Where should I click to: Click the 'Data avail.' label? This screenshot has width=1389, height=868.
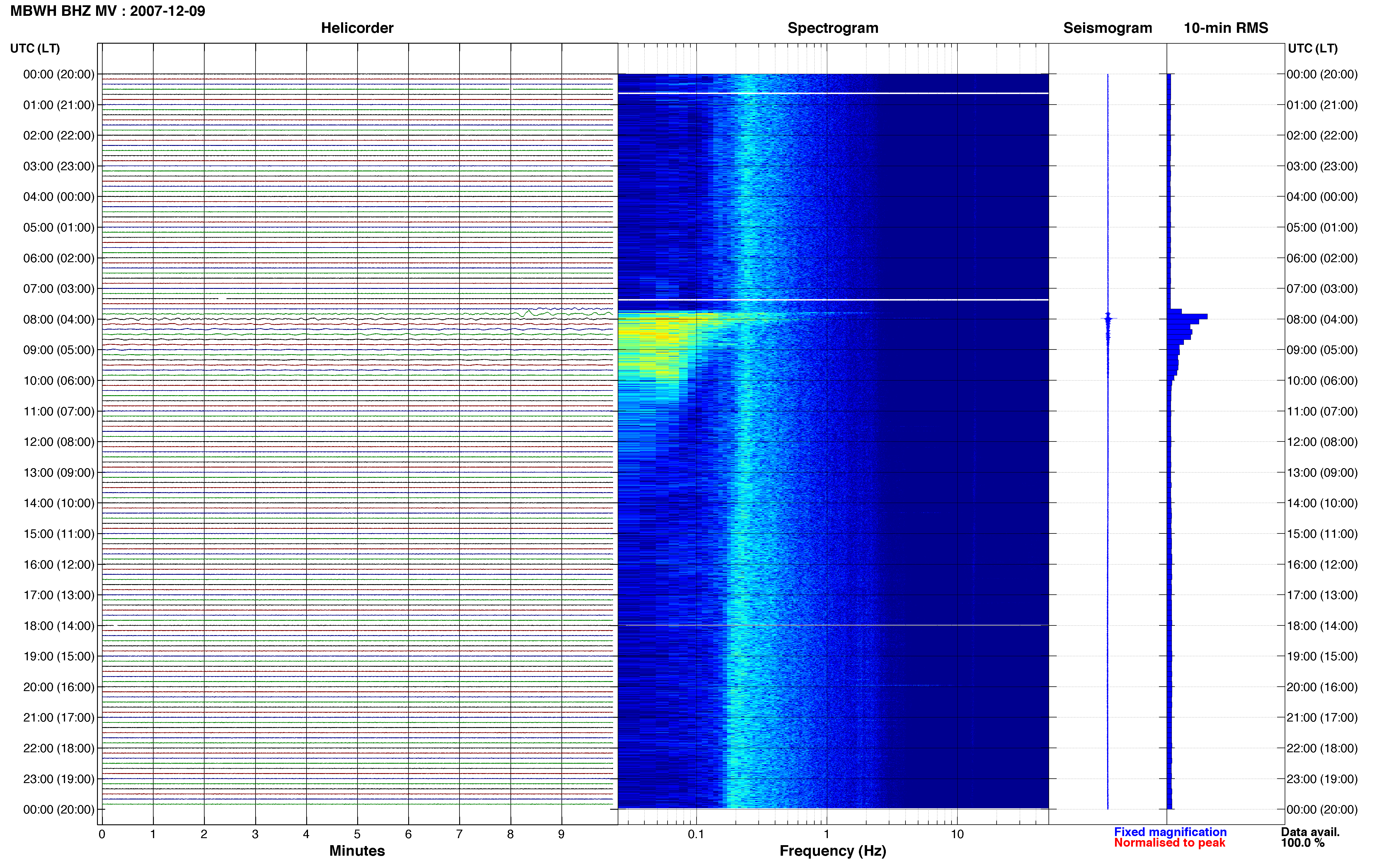point(1310,832)
